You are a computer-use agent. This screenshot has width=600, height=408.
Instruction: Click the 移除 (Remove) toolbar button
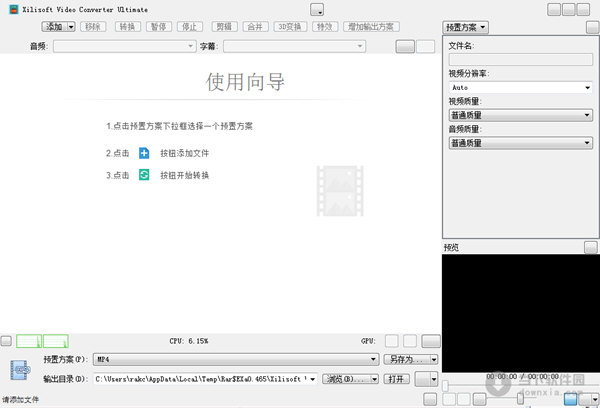[93, 27]
